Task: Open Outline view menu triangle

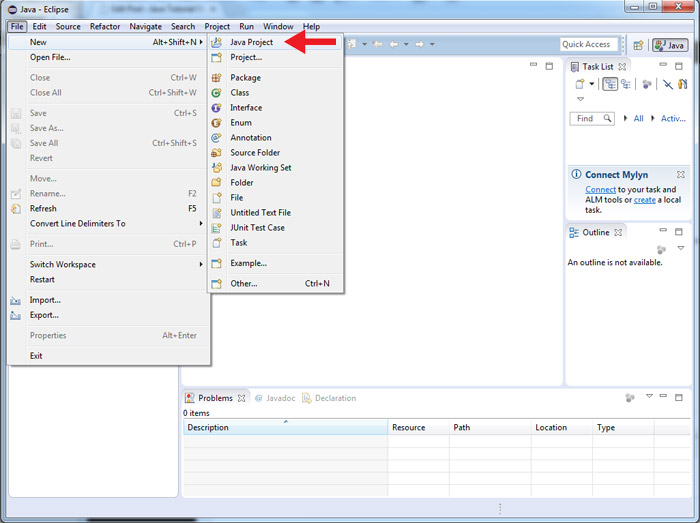Action: coord(681,248)
